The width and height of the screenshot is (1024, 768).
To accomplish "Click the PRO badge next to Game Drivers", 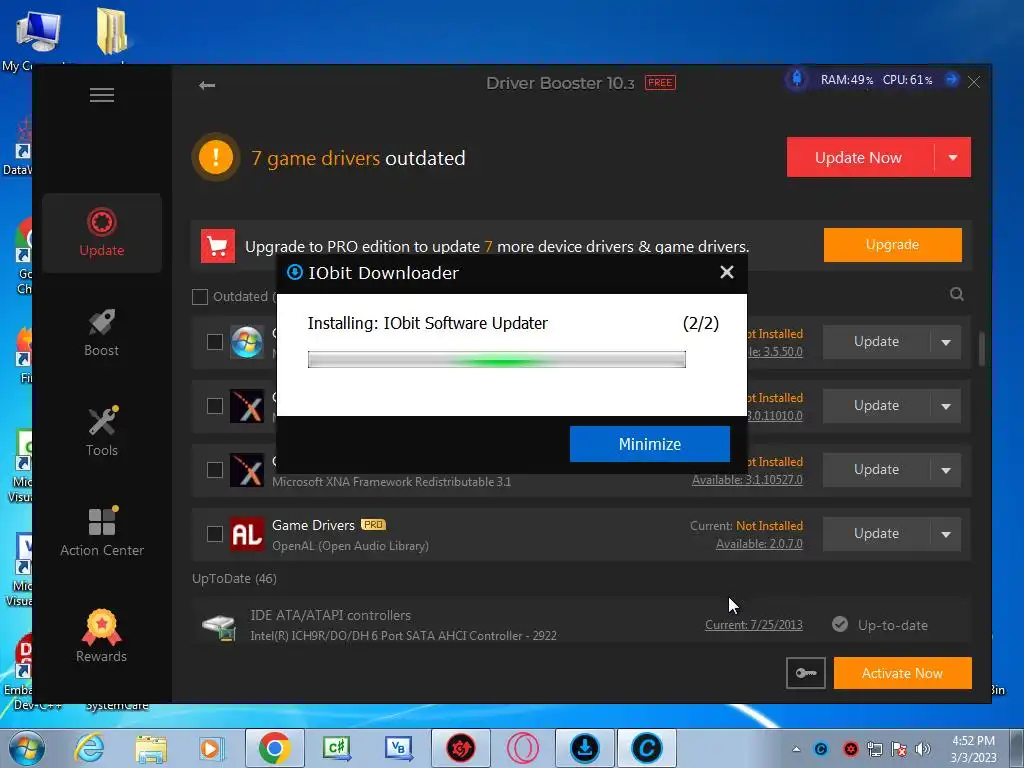I will coord(373,524).
